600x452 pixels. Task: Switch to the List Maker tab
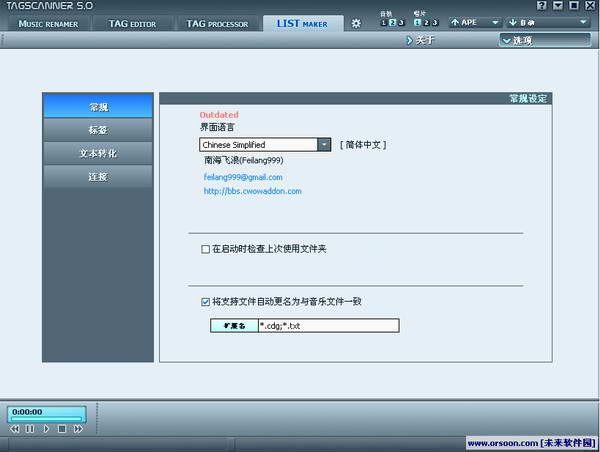[x=302, y=24]
